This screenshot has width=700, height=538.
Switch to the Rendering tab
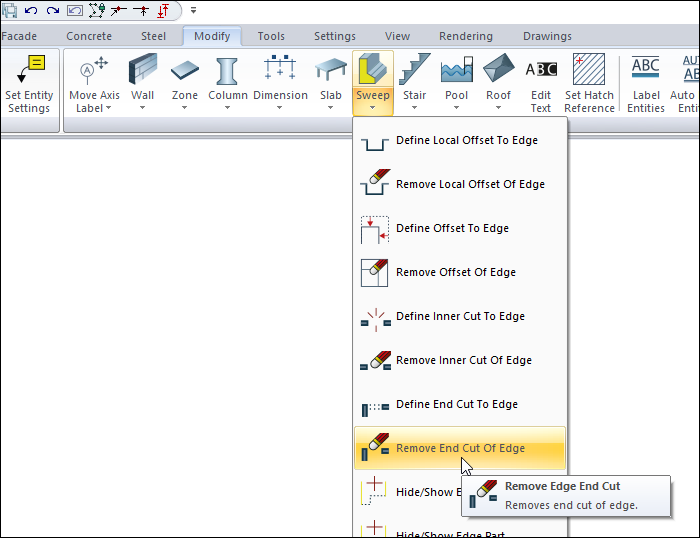(465, 37)
